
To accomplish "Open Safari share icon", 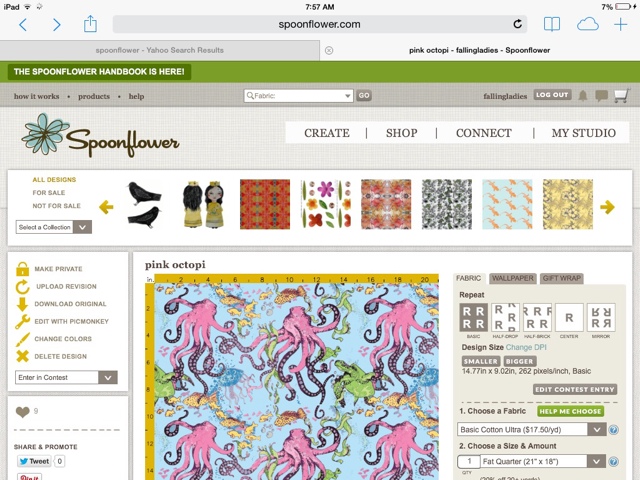I will 90,24.
